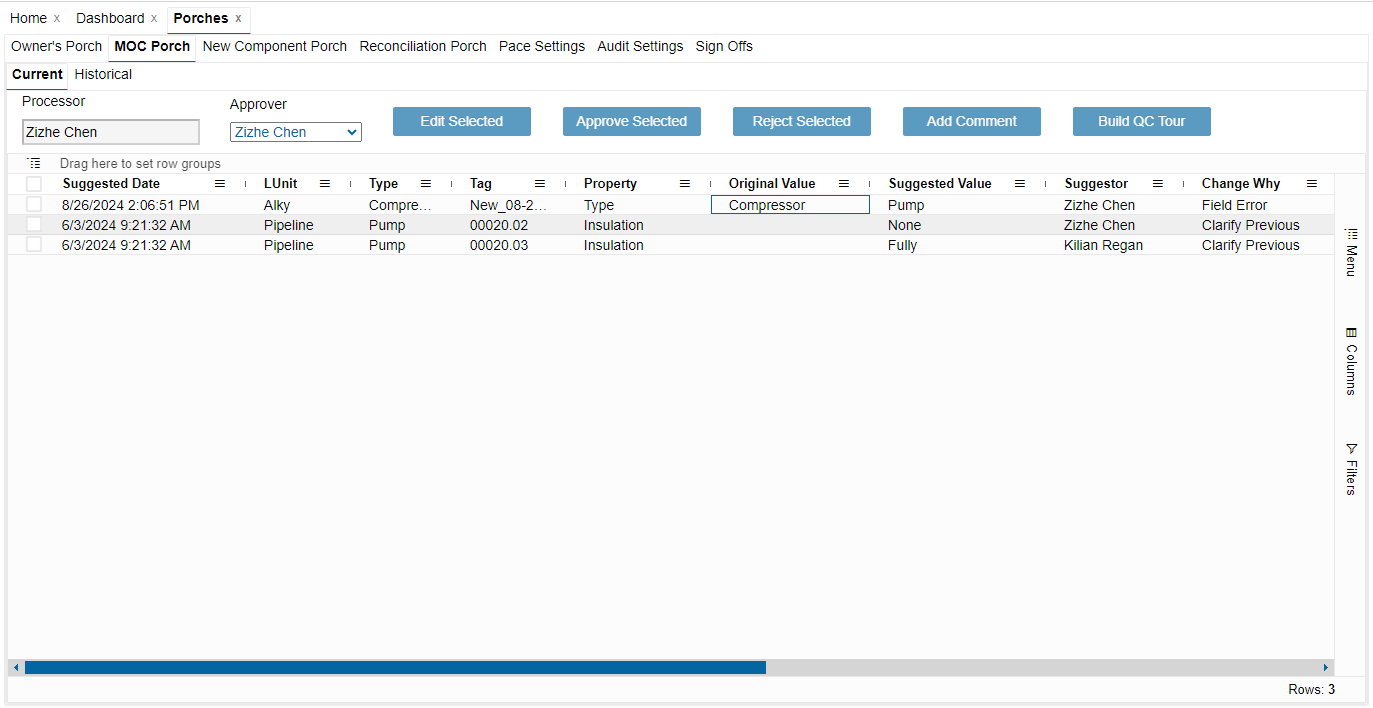1373x708 pixels.
Task: Open the Change Why column menu
Action: tap(1312, 184)
